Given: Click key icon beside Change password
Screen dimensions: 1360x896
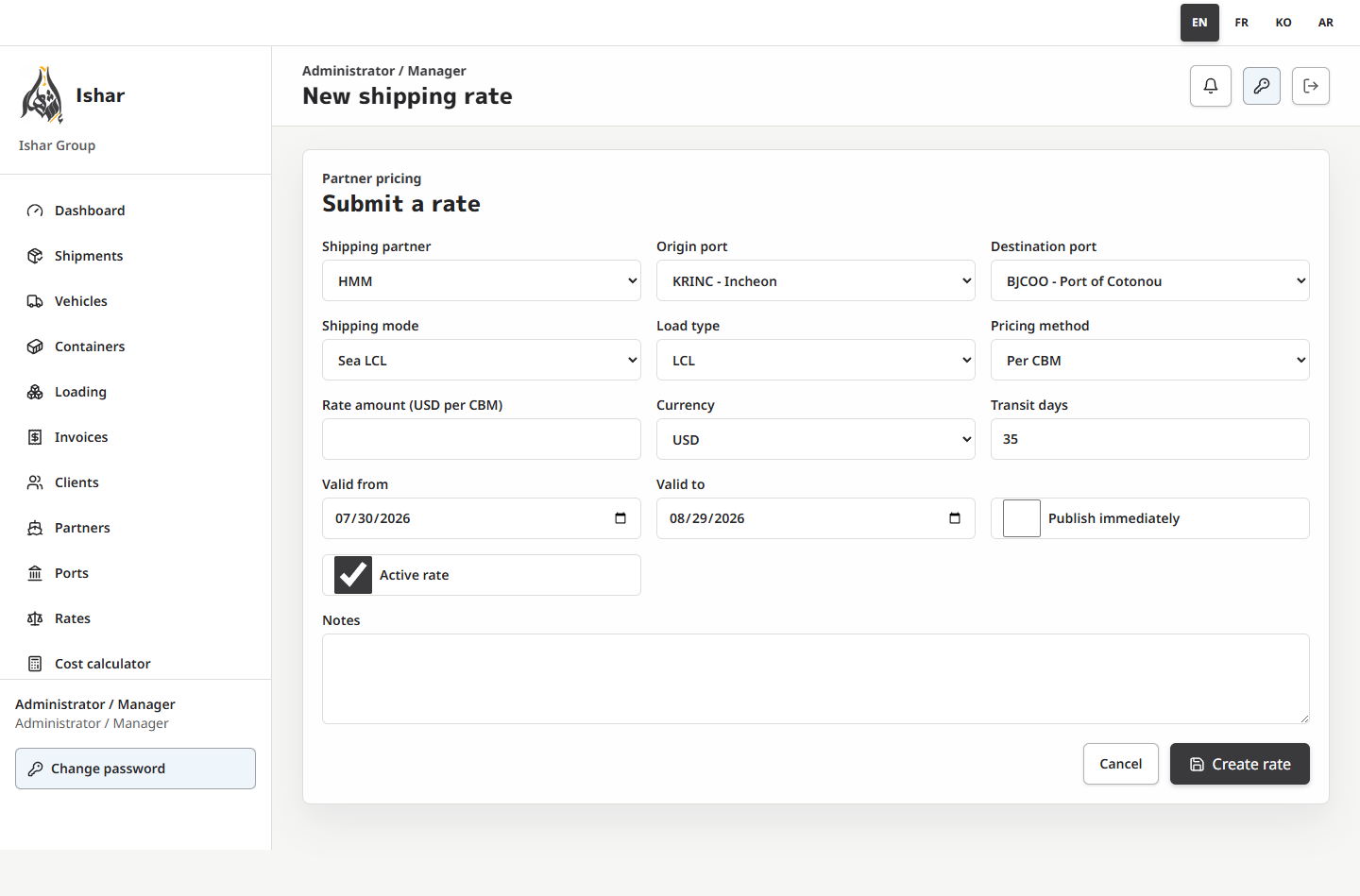Looking at the screenshot, I should coord(35,769).
